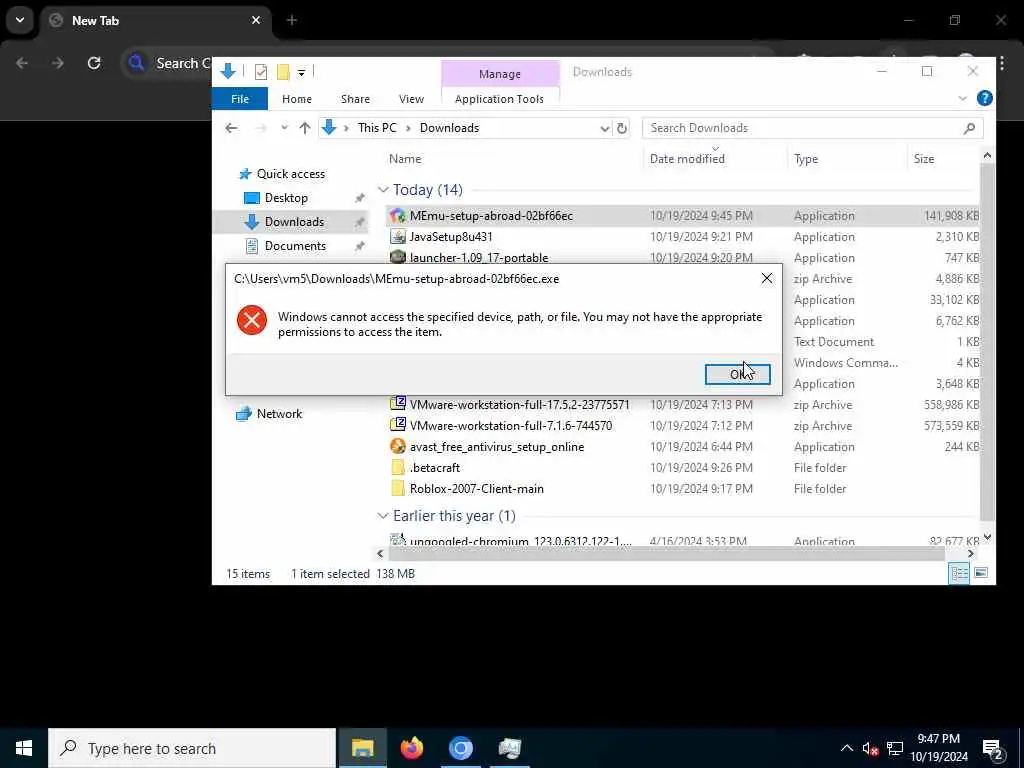This screenshot has width=1024, height=768.
Task: Expand the ribbon with chevron
Action: (x=962, y=99)
